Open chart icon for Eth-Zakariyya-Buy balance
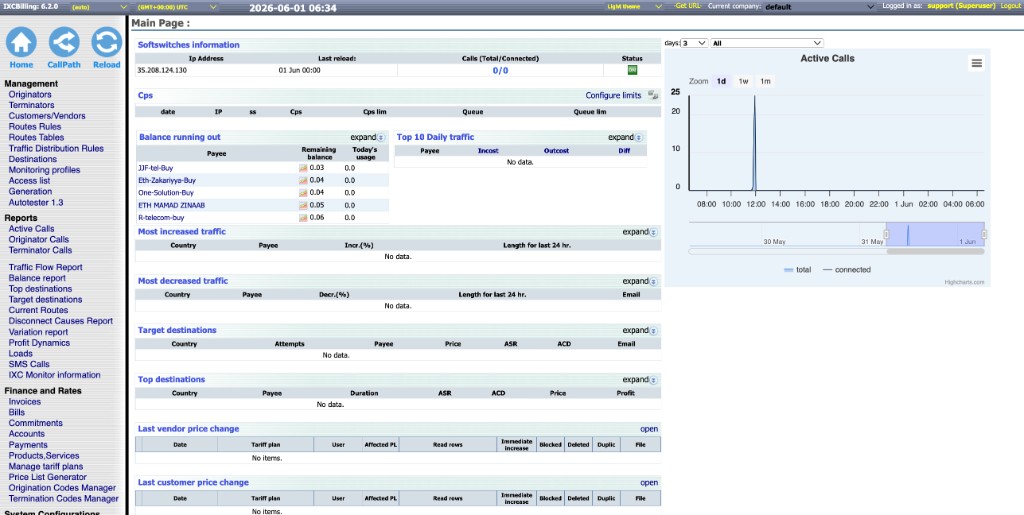Screen dimensions: 1024x515 tap(303, 181)
